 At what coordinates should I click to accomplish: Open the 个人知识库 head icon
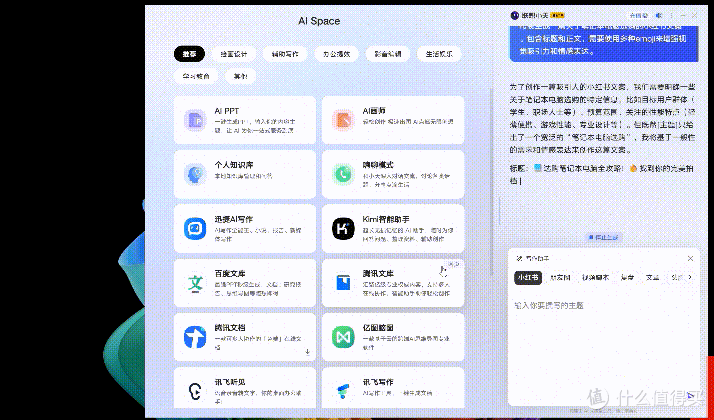pyautogui.click(x=195, y=174)
